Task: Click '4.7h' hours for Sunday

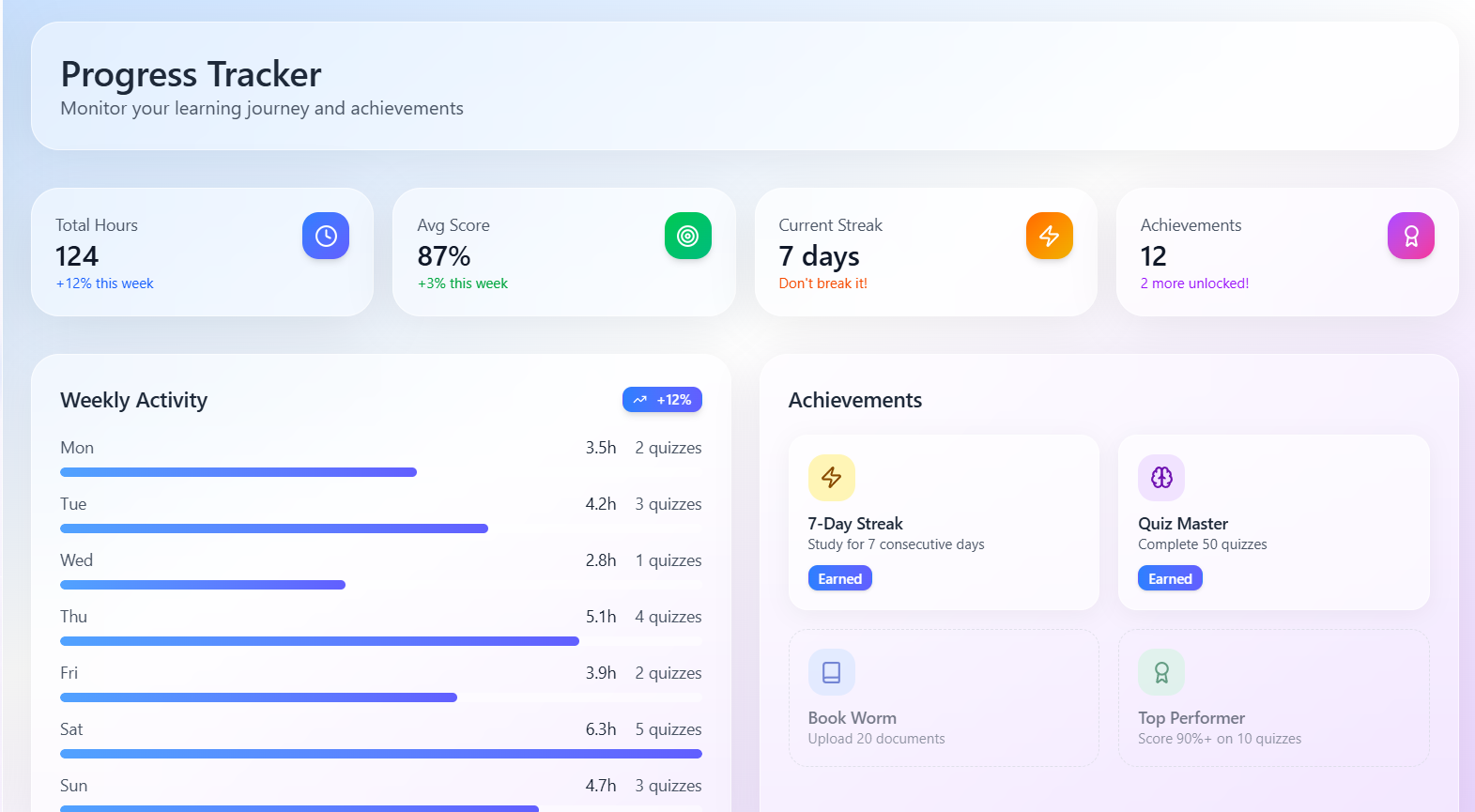Action: coord(601,786)
